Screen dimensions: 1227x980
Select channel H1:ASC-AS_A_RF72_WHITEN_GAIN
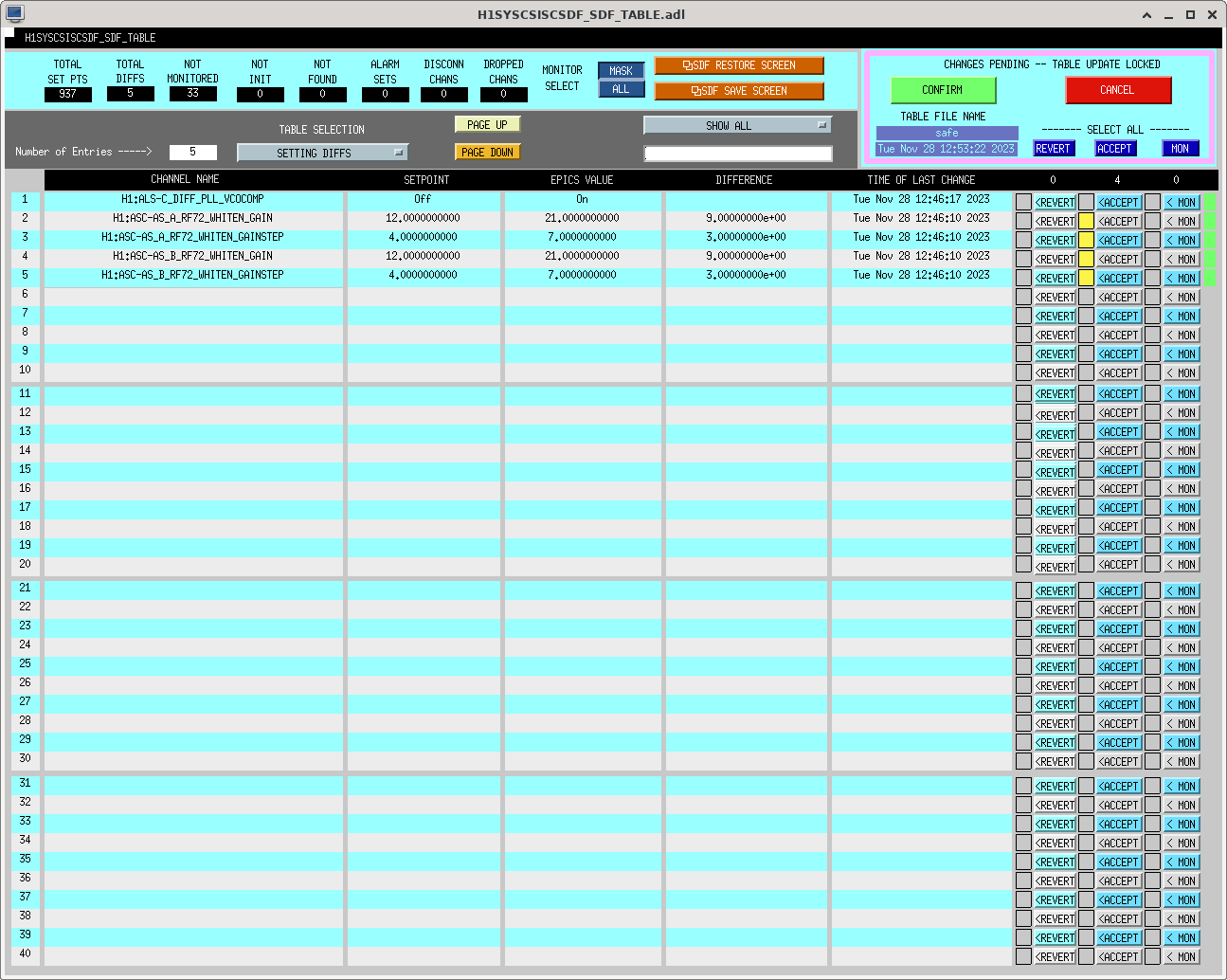pos(193,218)
